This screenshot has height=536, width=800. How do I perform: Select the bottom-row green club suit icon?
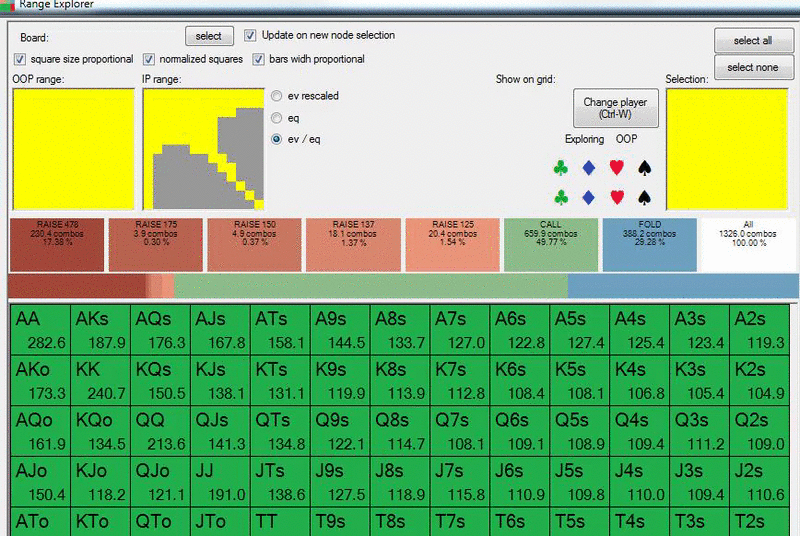coord(561,197)
